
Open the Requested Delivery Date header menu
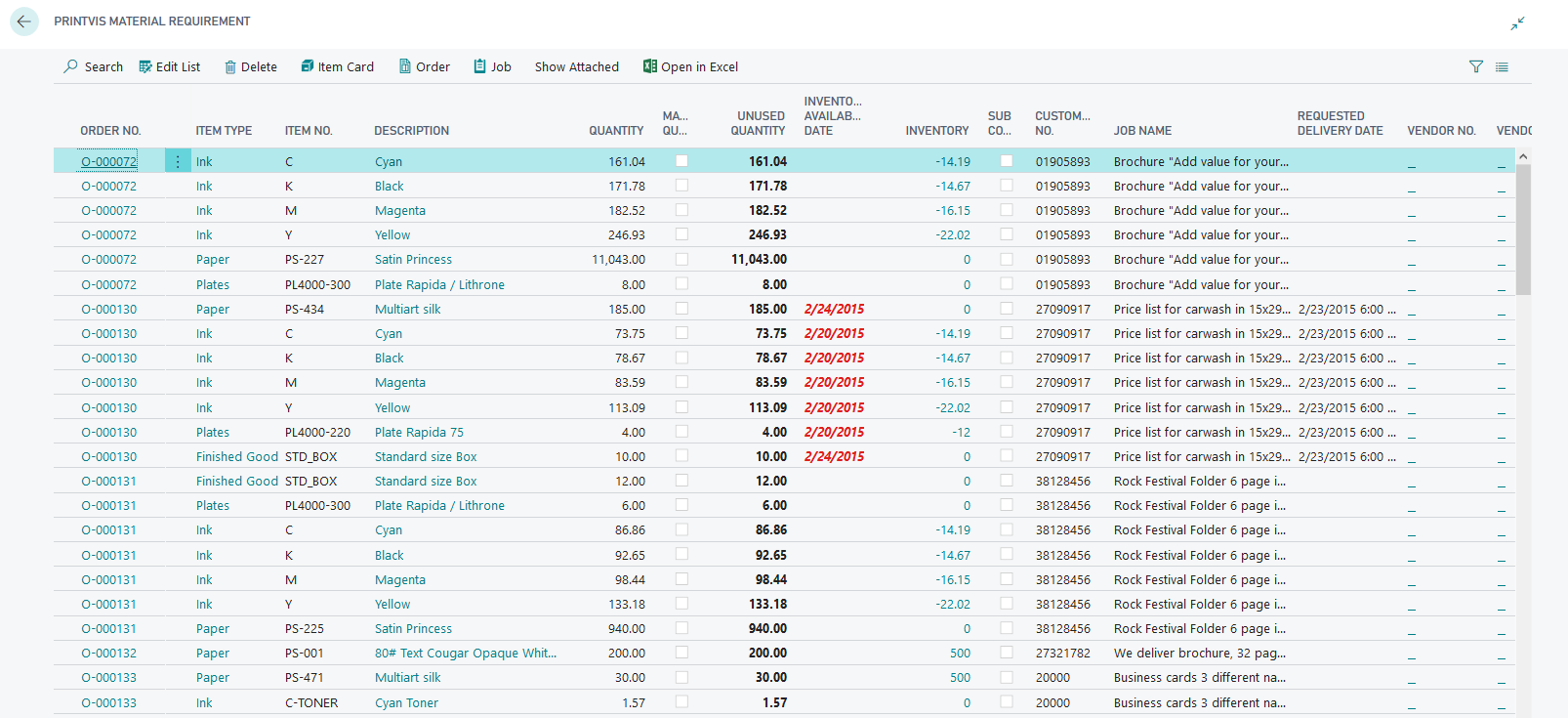click(x=1340, y=123)
